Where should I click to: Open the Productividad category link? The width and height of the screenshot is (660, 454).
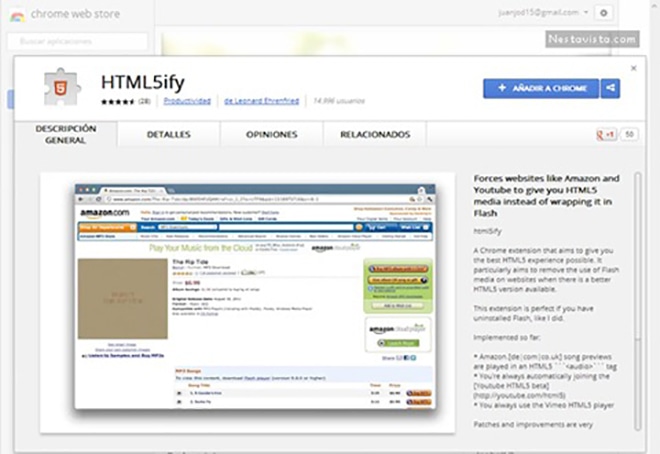pyautogui.click(x=187, y=101)
